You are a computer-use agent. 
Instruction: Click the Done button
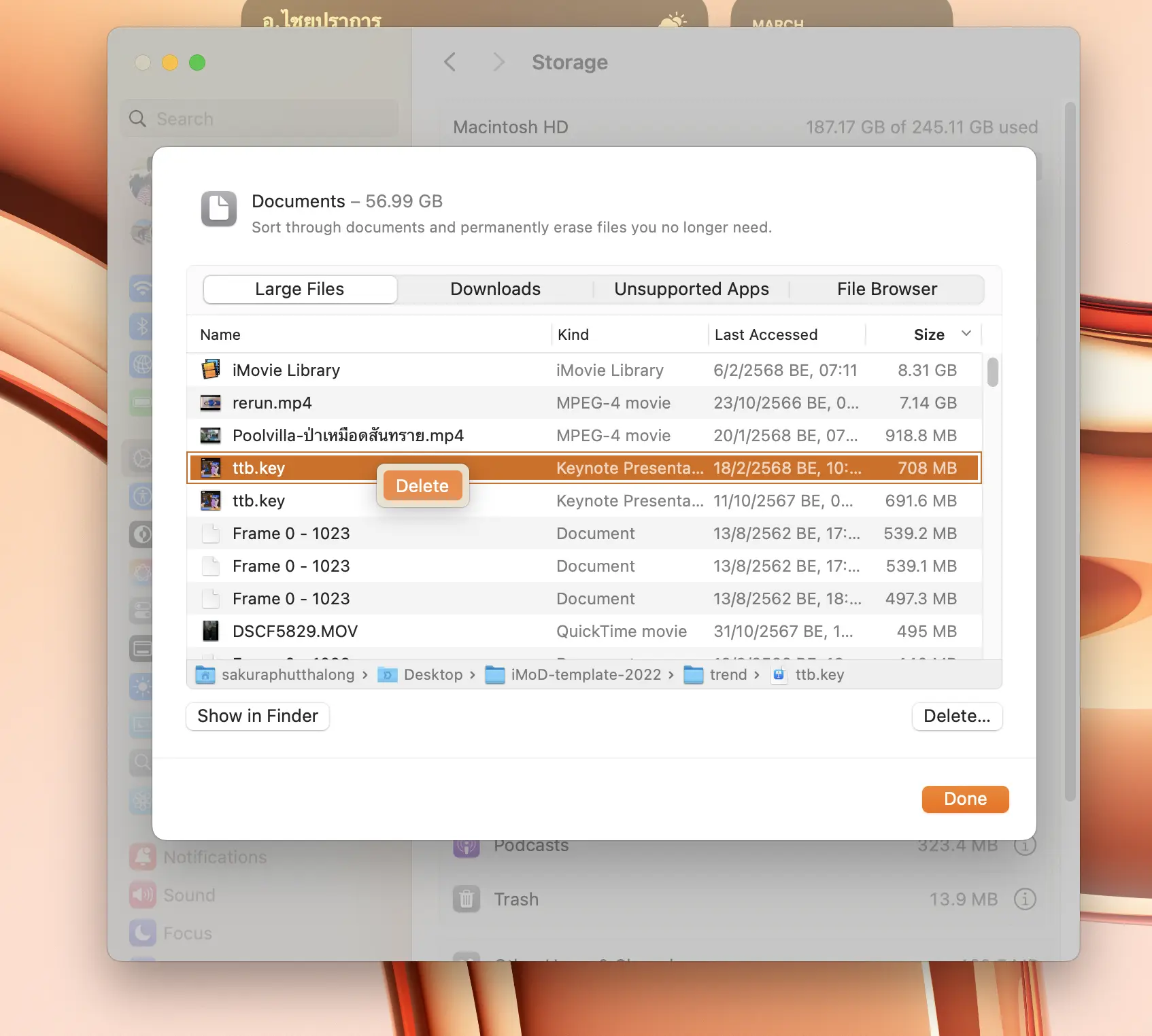(964, 799)
